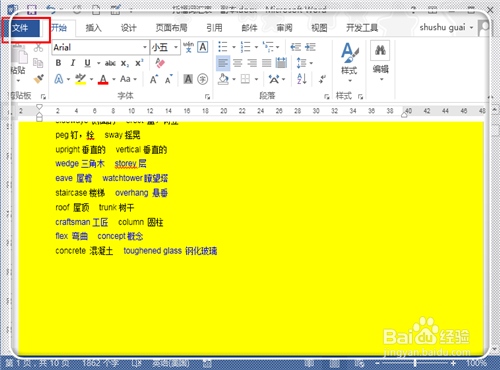Open the 编辑 (Editing) binoculars button
This screenshot has height=370, width=500.
click(x=380, y=62)
